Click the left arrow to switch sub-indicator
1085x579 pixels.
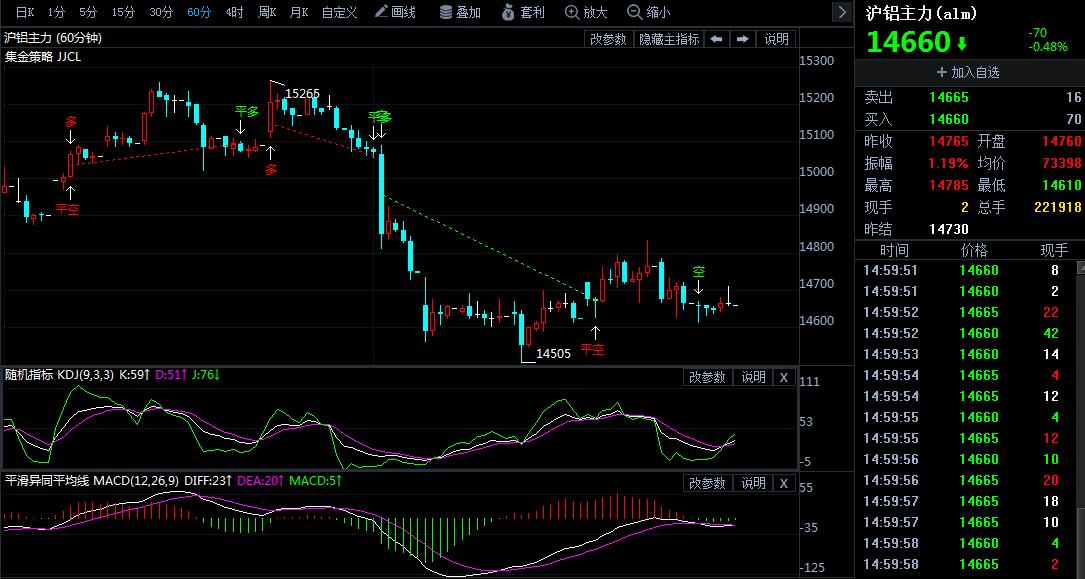tap(714, 38)
